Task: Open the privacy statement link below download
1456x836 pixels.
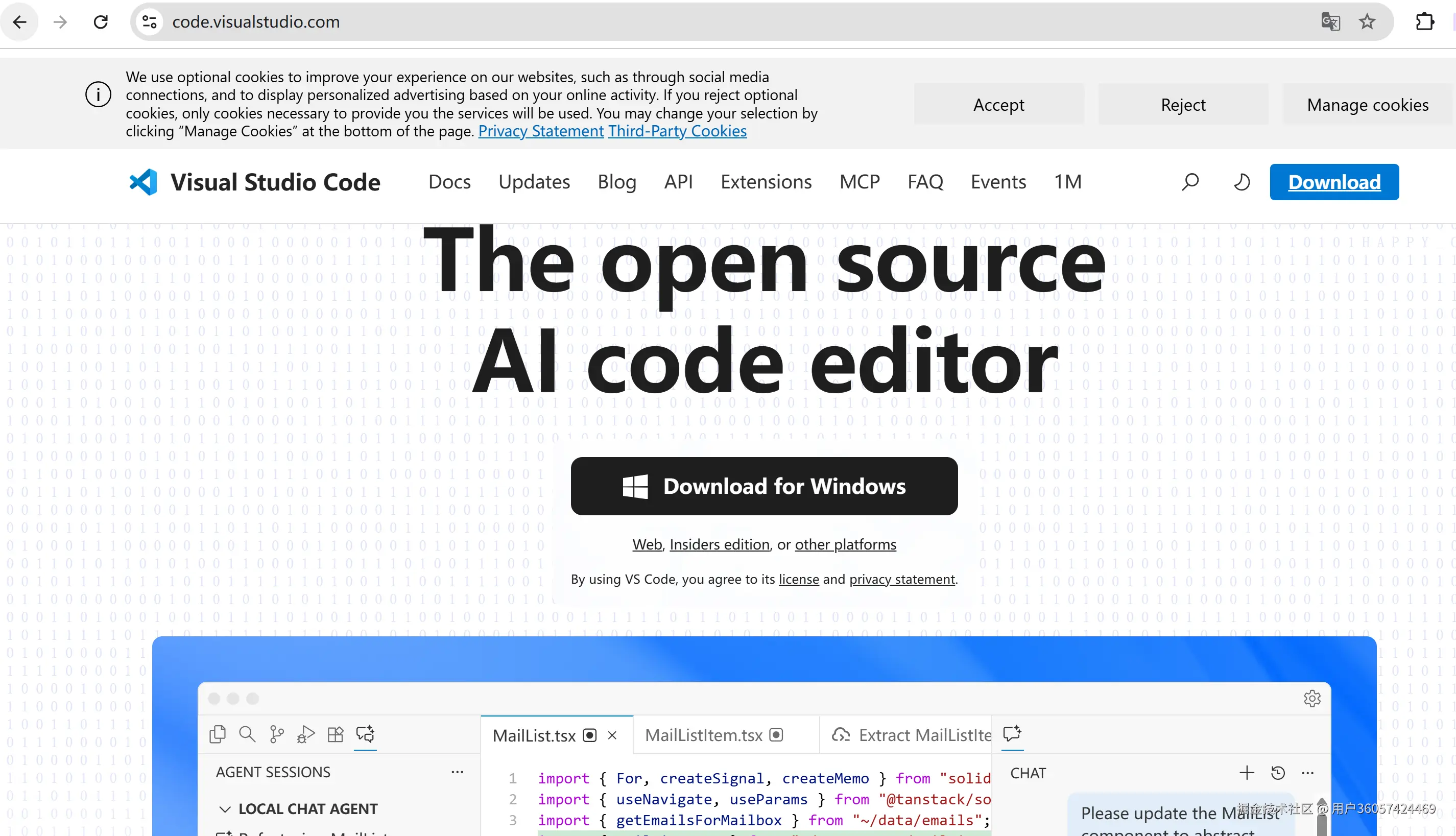Action: pyautogui.click(x=902, y=579)
